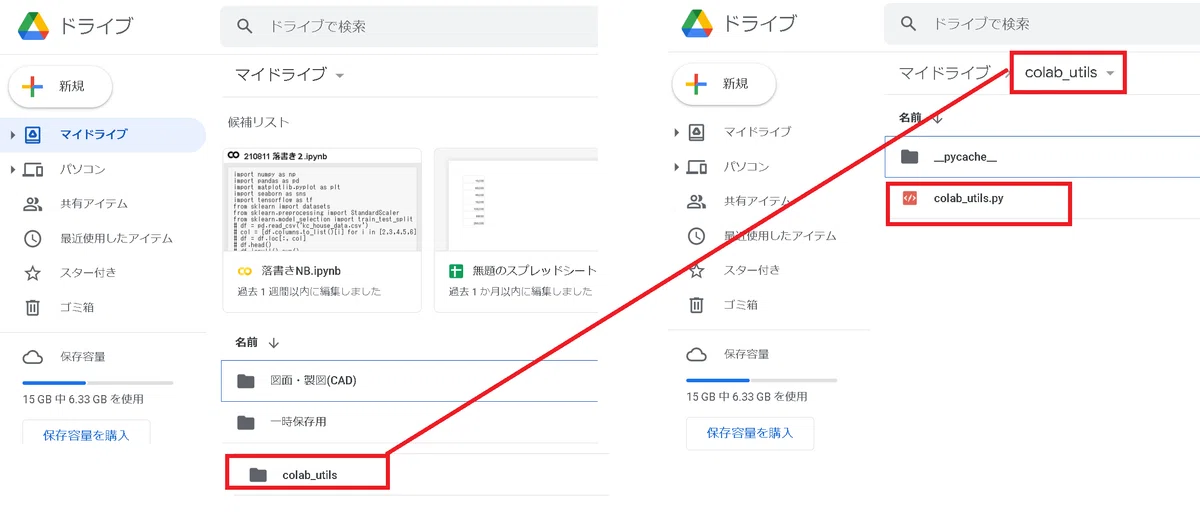Click 保存容量を購入 button in right window
Image resolution: width=1200 pixels, height=522 pixels.
click(750, 433)
